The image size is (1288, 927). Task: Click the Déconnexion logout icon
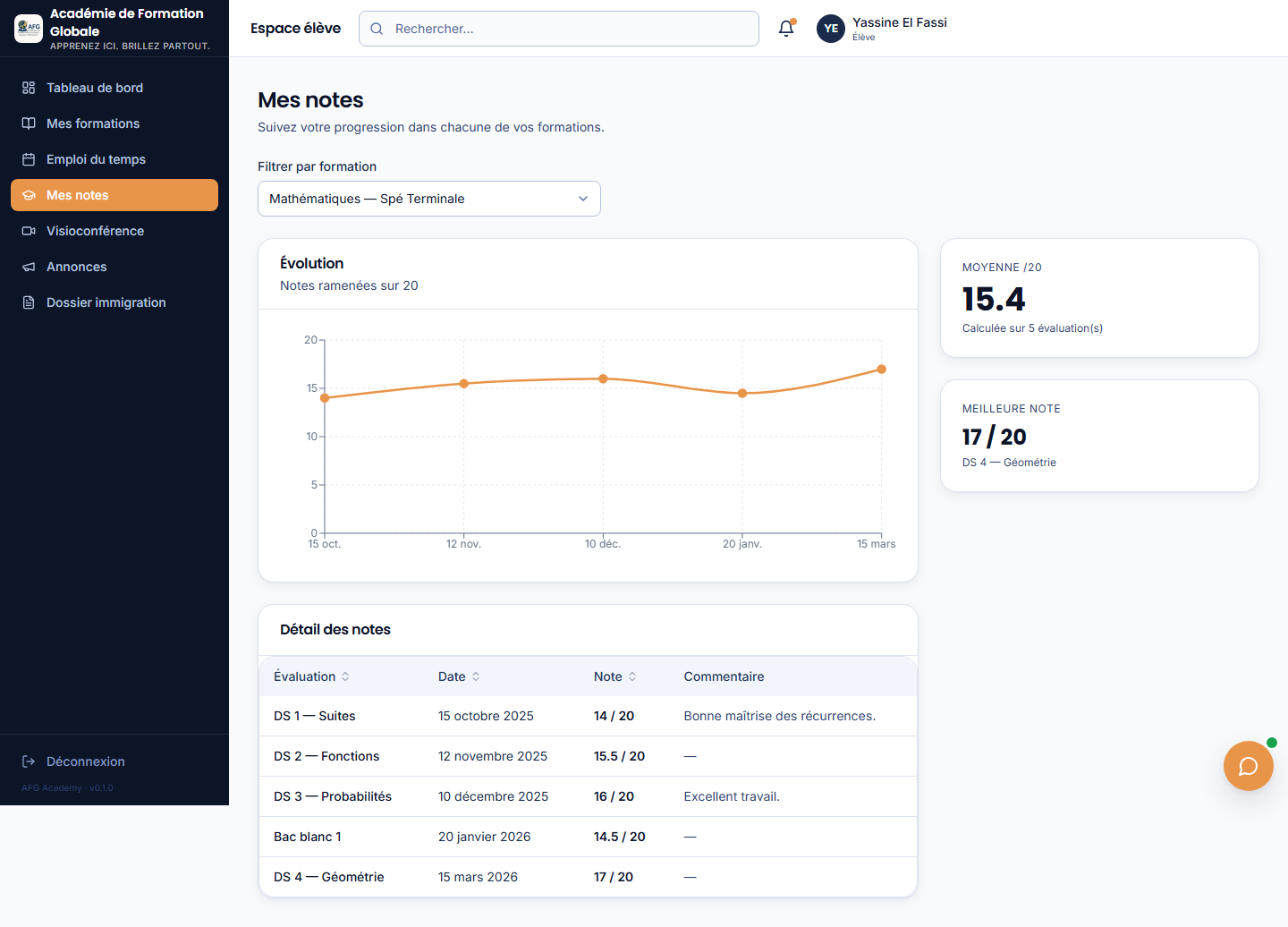pos(29,761)
